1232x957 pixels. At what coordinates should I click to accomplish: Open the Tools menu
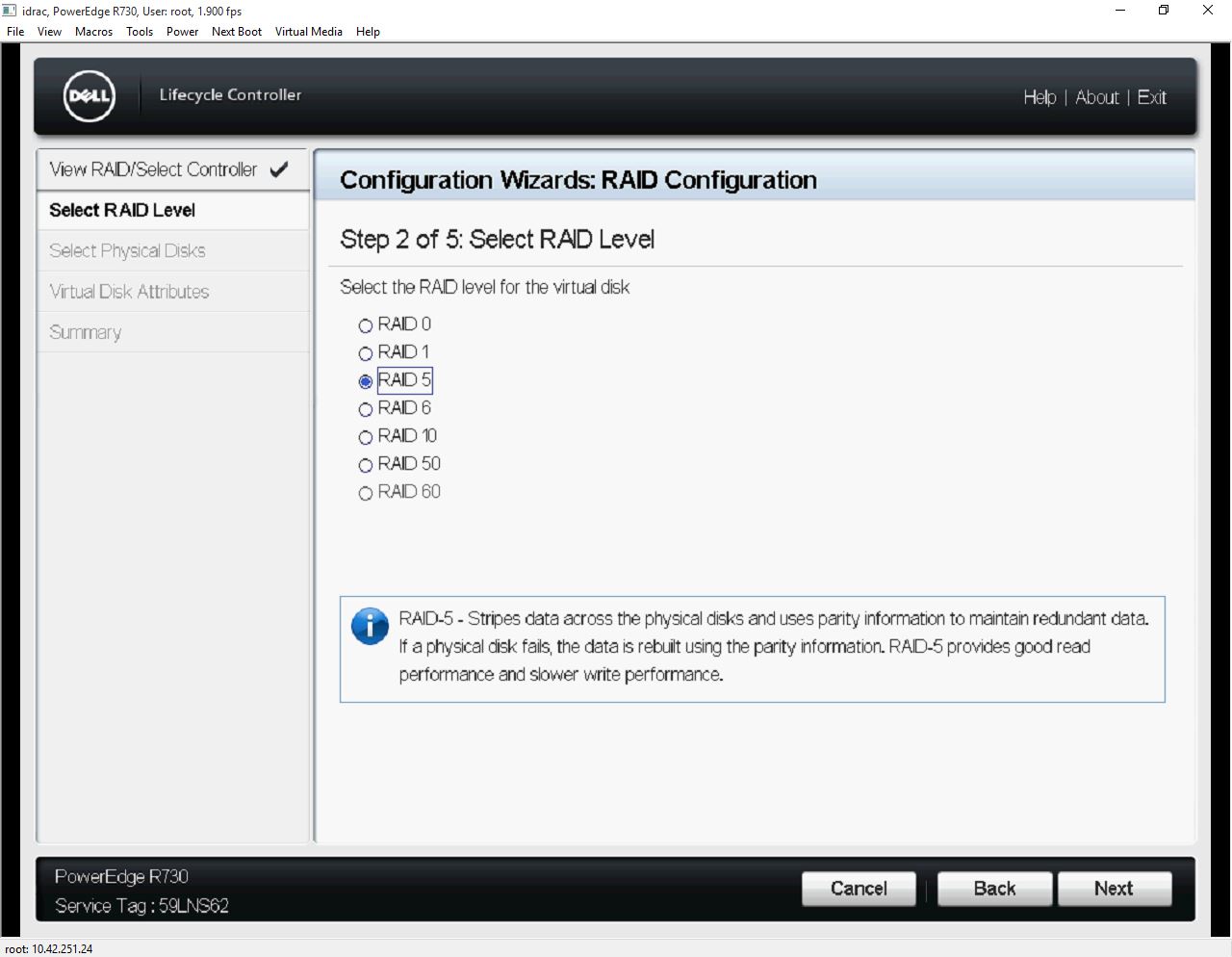click(x=140, y=32)
